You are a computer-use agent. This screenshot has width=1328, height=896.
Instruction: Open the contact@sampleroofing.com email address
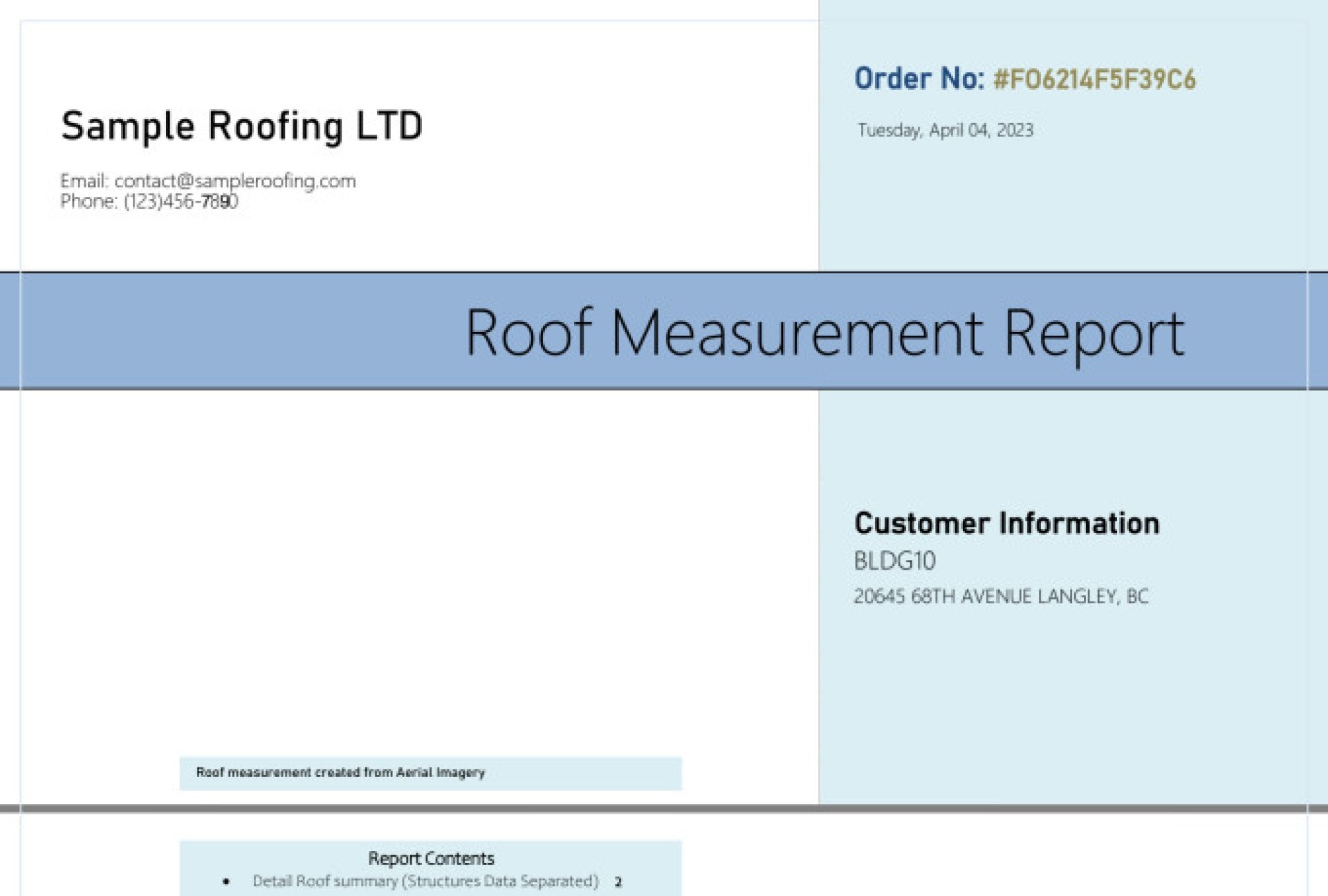pyautogui.click(x=234, y=181)
